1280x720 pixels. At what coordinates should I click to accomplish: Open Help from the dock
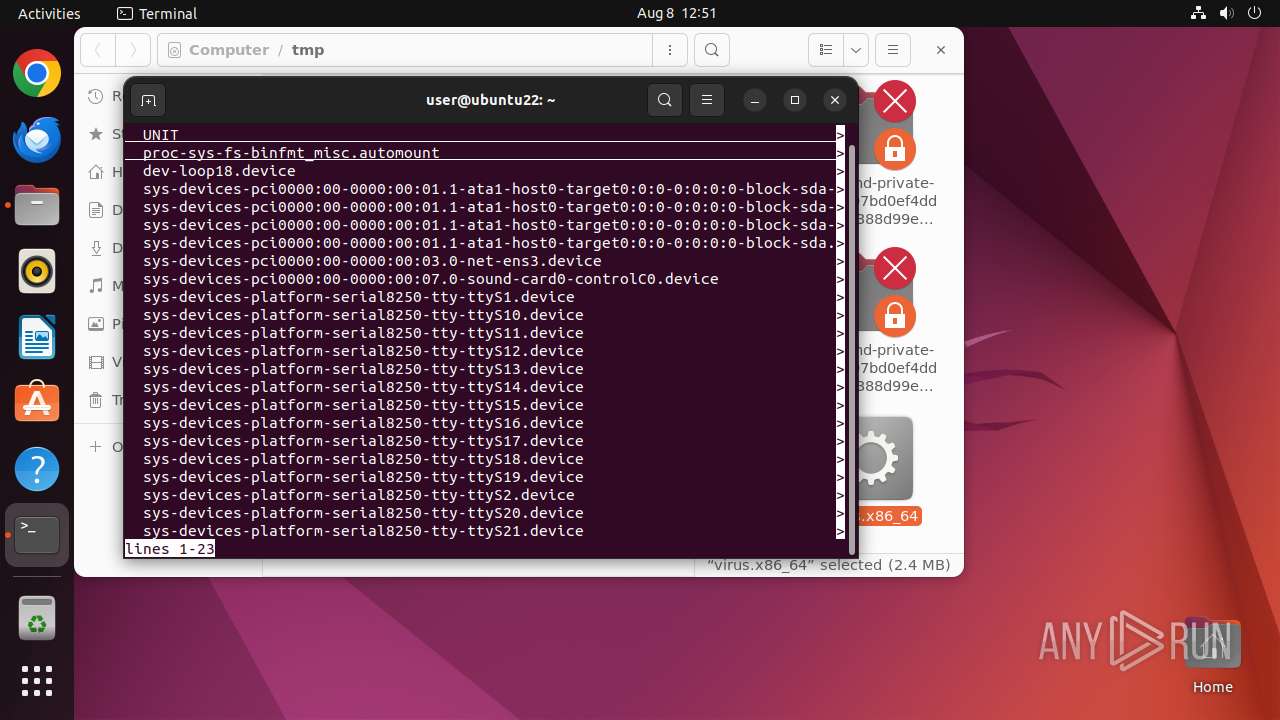click(37, 469)
